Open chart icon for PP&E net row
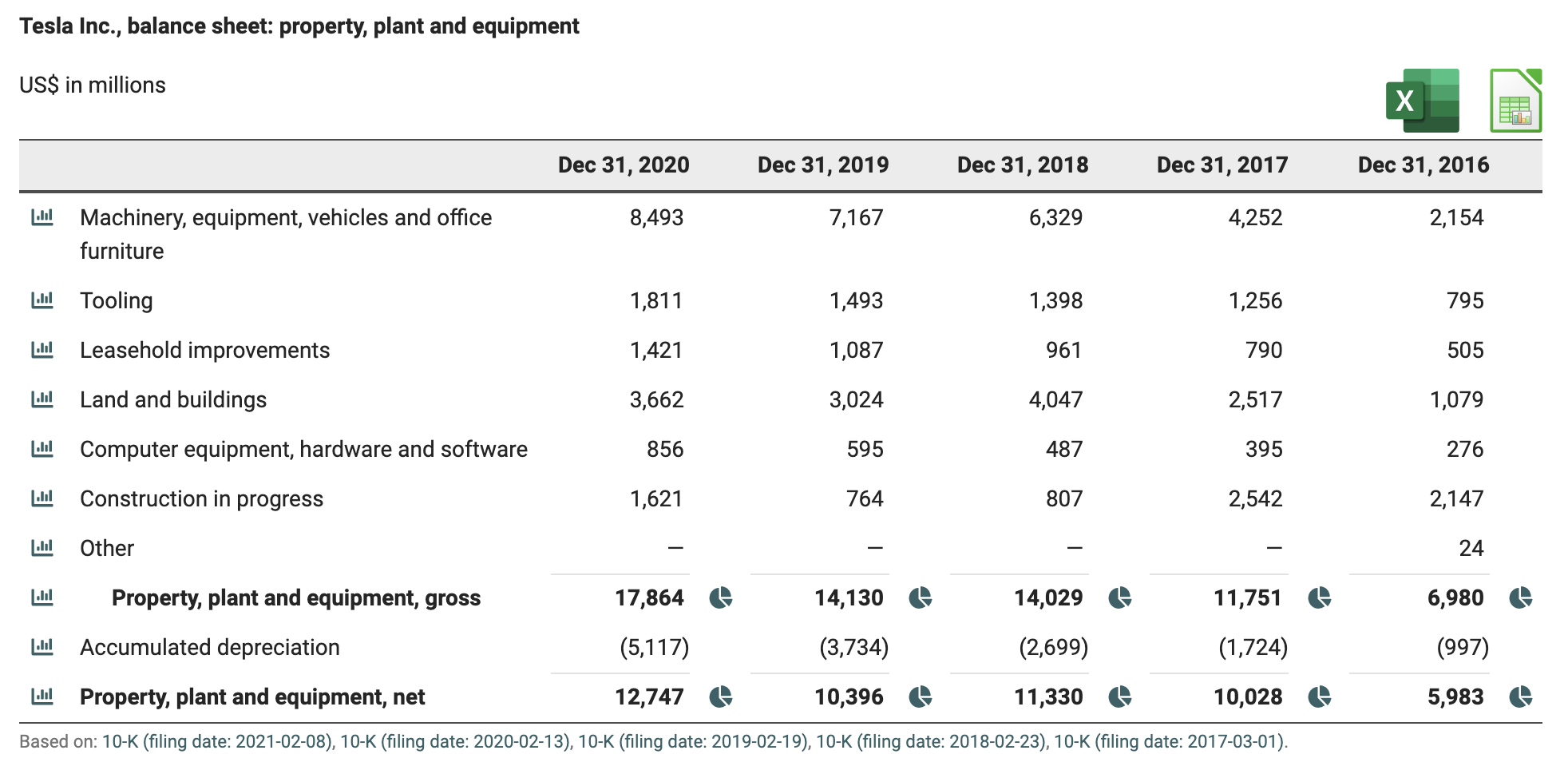This screenshot has width=1568, height=770. [42, 697]
